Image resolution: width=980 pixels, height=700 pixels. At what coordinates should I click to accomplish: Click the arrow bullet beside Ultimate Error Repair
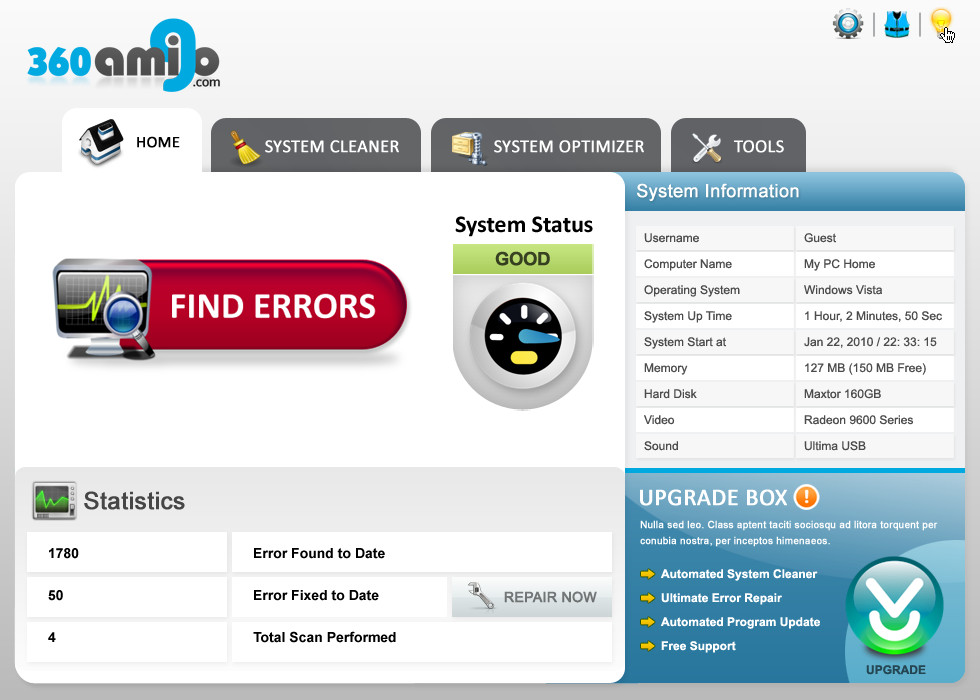(648, 598)
